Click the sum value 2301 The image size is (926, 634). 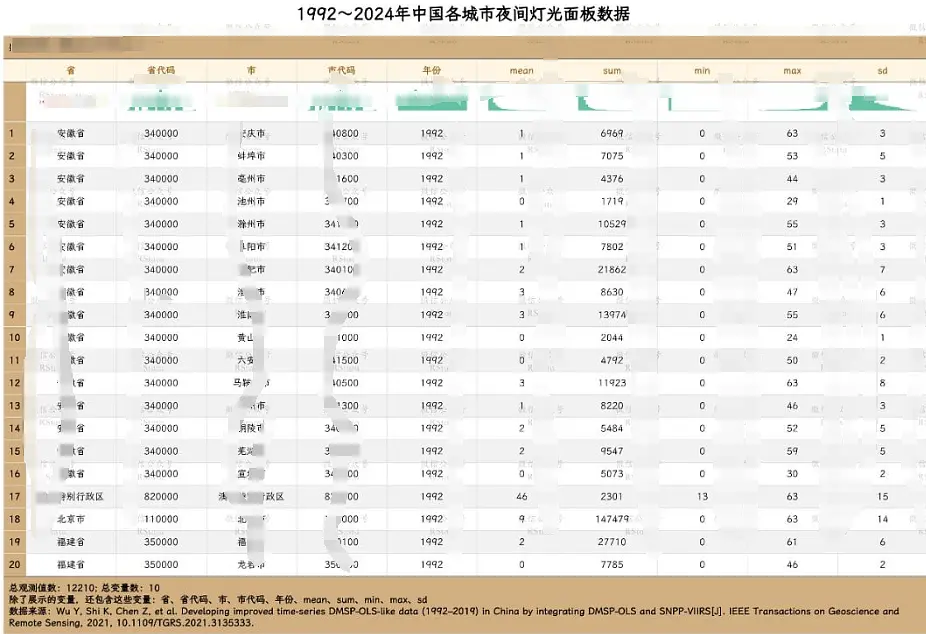612,496
